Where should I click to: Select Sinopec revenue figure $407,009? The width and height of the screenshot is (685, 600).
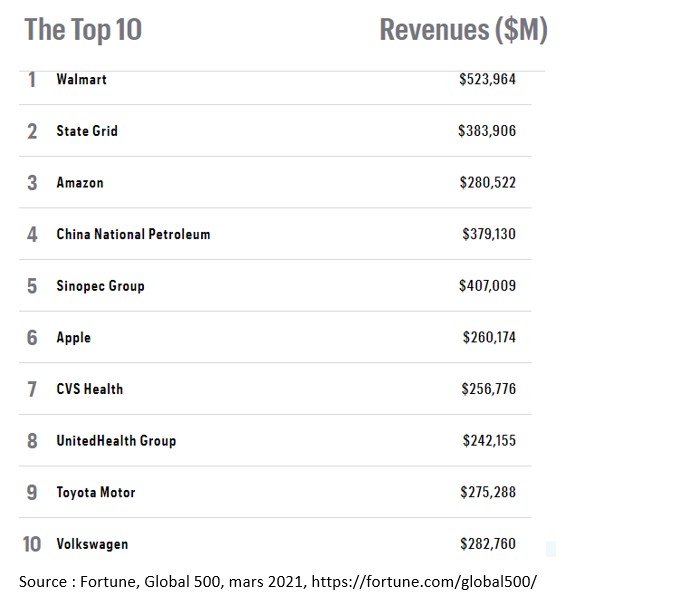coord(487,286)
